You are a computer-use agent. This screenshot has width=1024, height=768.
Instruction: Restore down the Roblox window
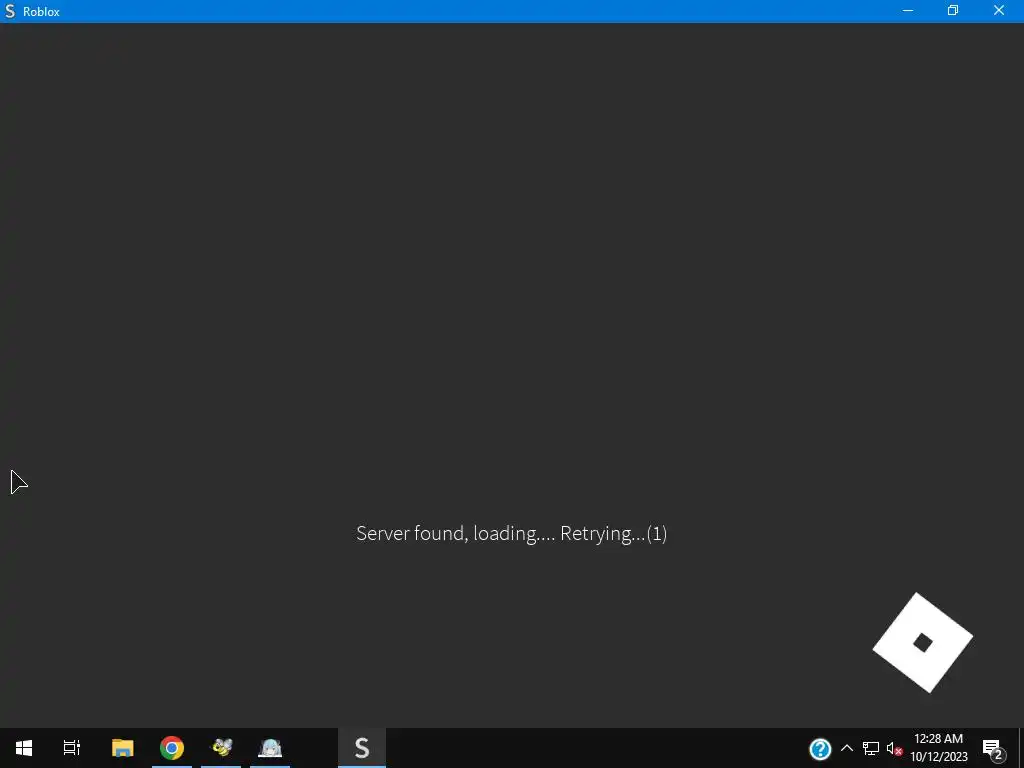tap(953, 10)
